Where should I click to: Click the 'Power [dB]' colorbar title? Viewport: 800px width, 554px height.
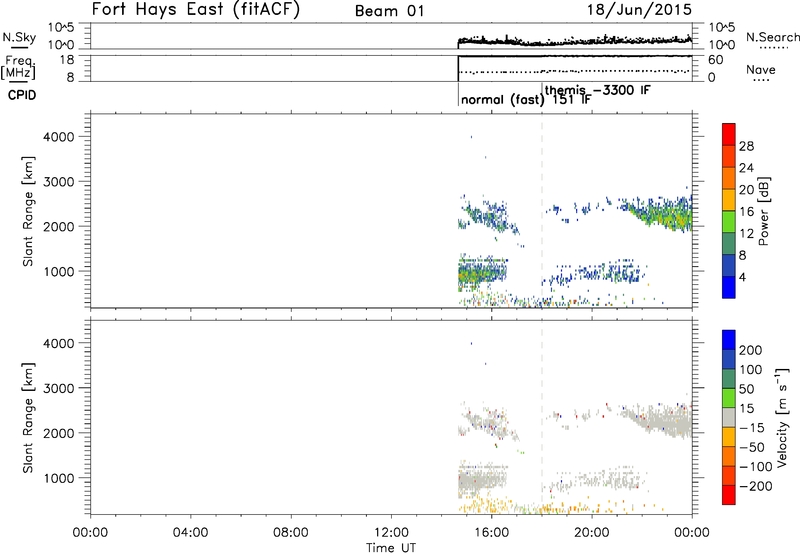(764, 211)
